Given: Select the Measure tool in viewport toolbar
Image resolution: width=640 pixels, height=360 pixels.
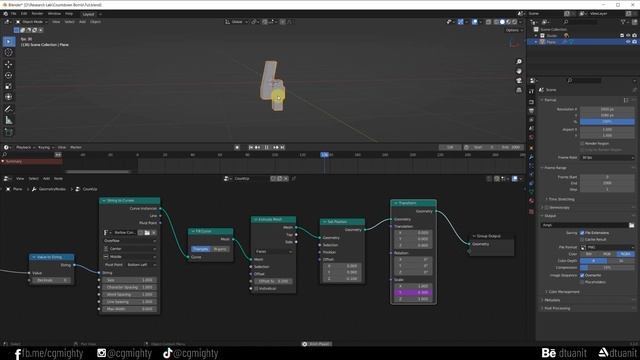Looking at the screenshot, I should click(9, 120).
